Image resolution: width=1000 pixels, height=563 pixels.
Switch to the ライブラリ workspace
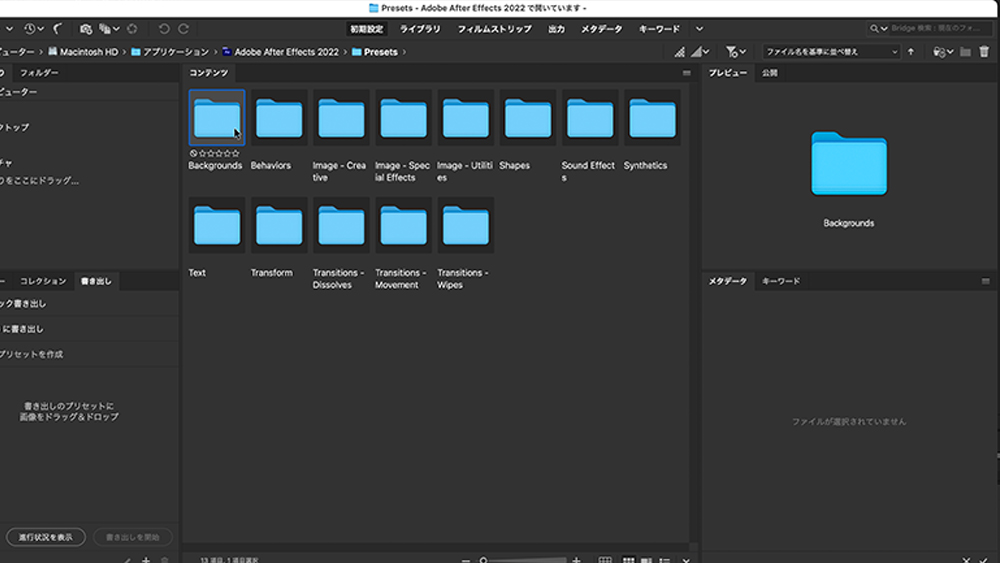(420, 29)
